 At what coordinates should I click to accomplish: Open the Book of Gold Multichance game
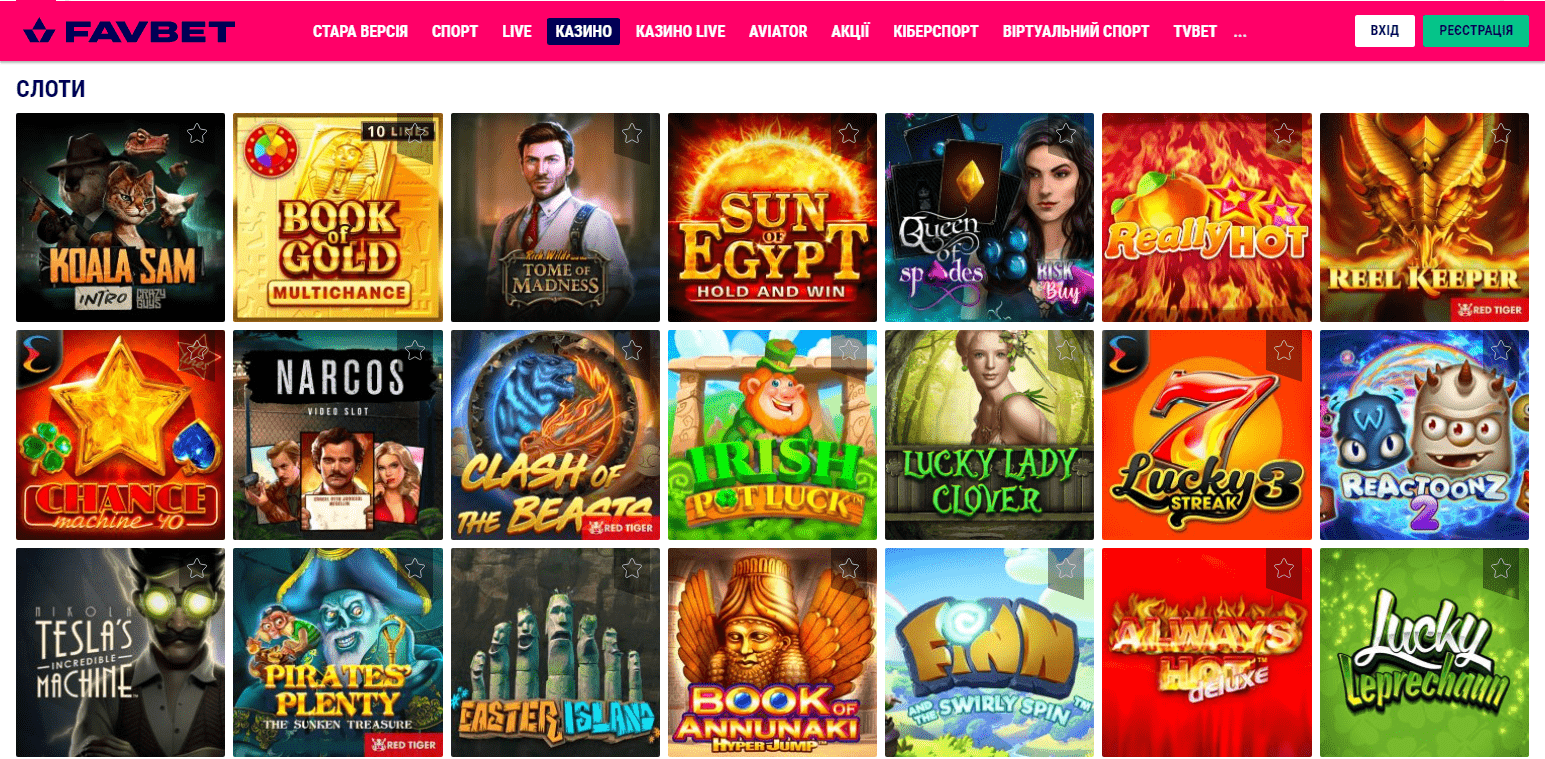point(338,217)
